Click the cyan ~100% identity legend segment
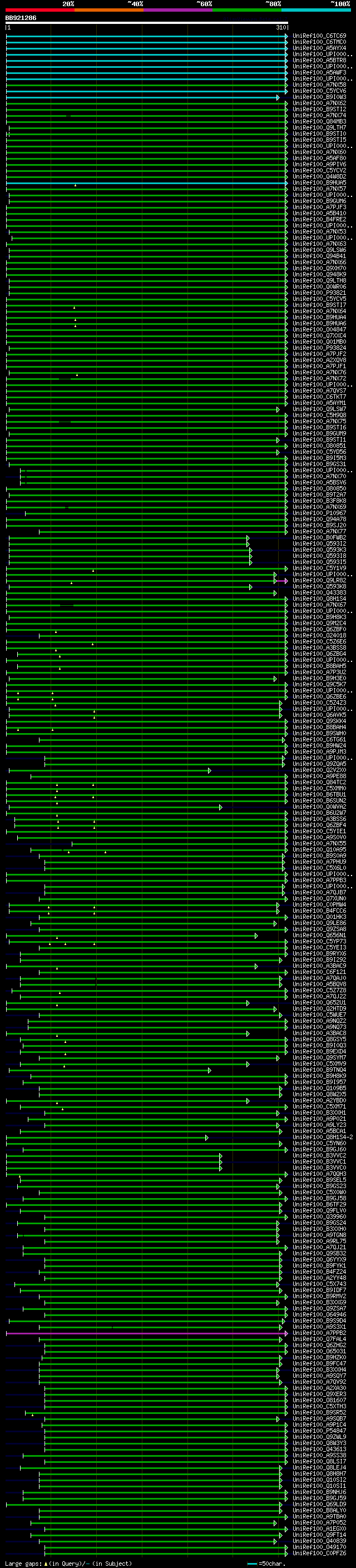 (x=316, y=11)
